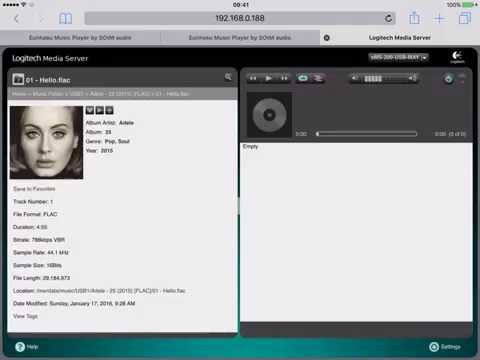Toggle player power button
Screen dimensions: 480x360
(449, 79)
